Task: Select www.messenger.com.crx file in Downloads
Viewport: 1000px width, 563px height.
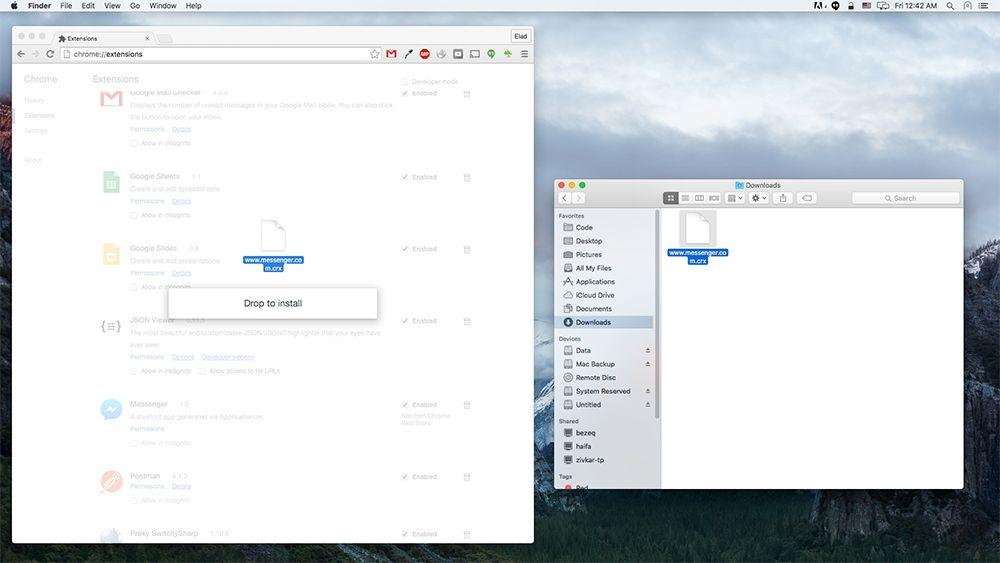Action: pyautogui.click(x=697, y=237)
